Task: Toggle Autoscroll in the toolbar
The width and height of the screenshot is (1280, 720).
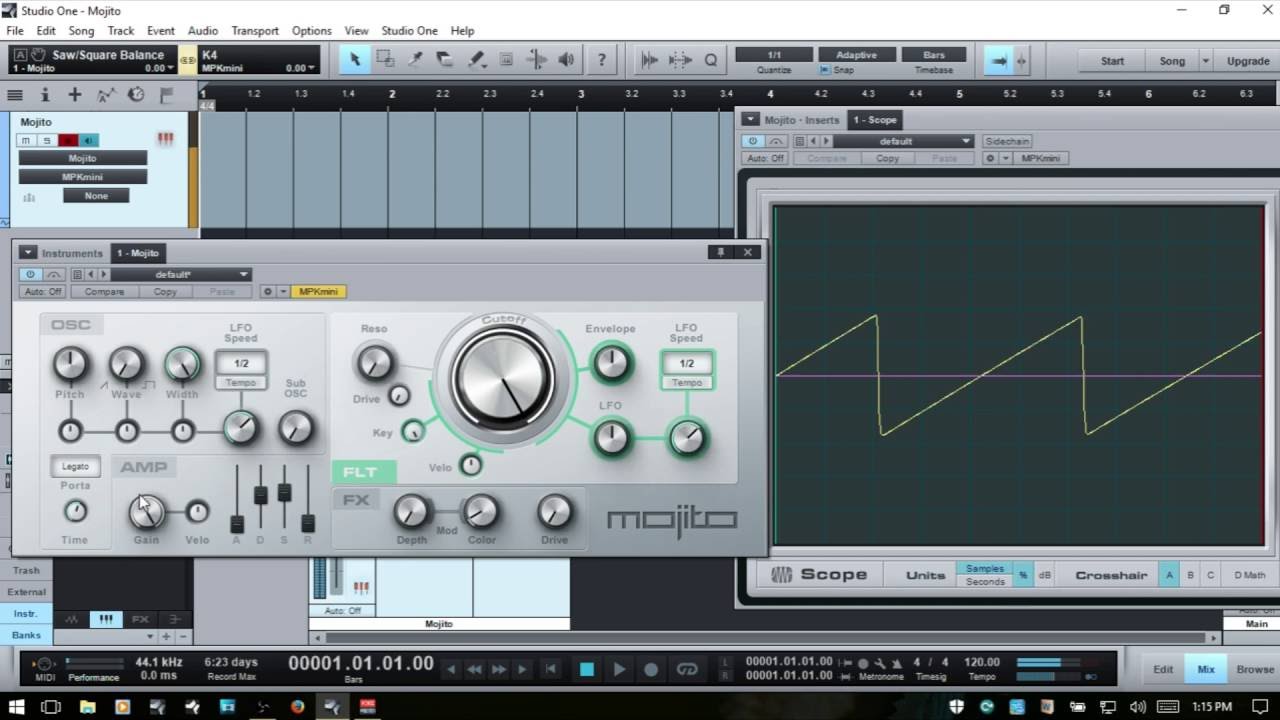Action: pos(998,60)
